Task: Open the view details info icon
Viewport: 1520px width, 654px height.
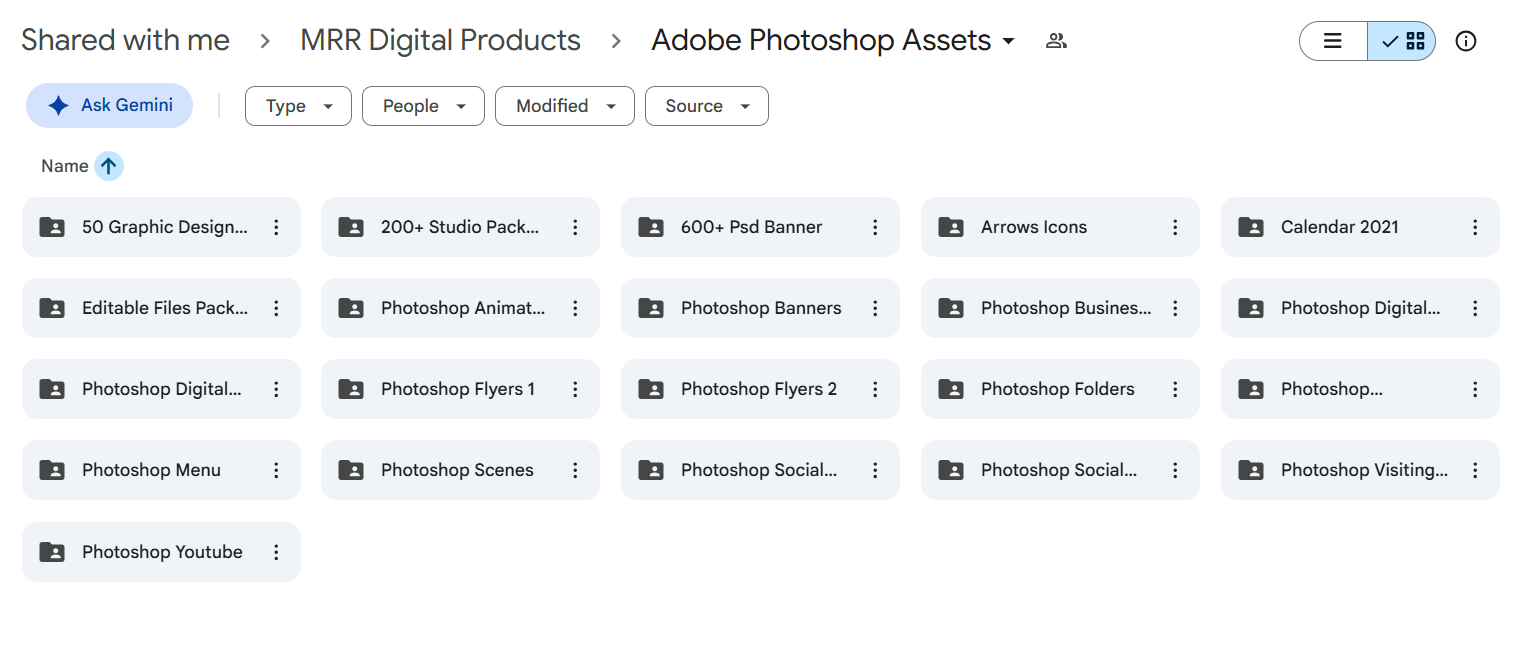Action: click(1466, 41)
